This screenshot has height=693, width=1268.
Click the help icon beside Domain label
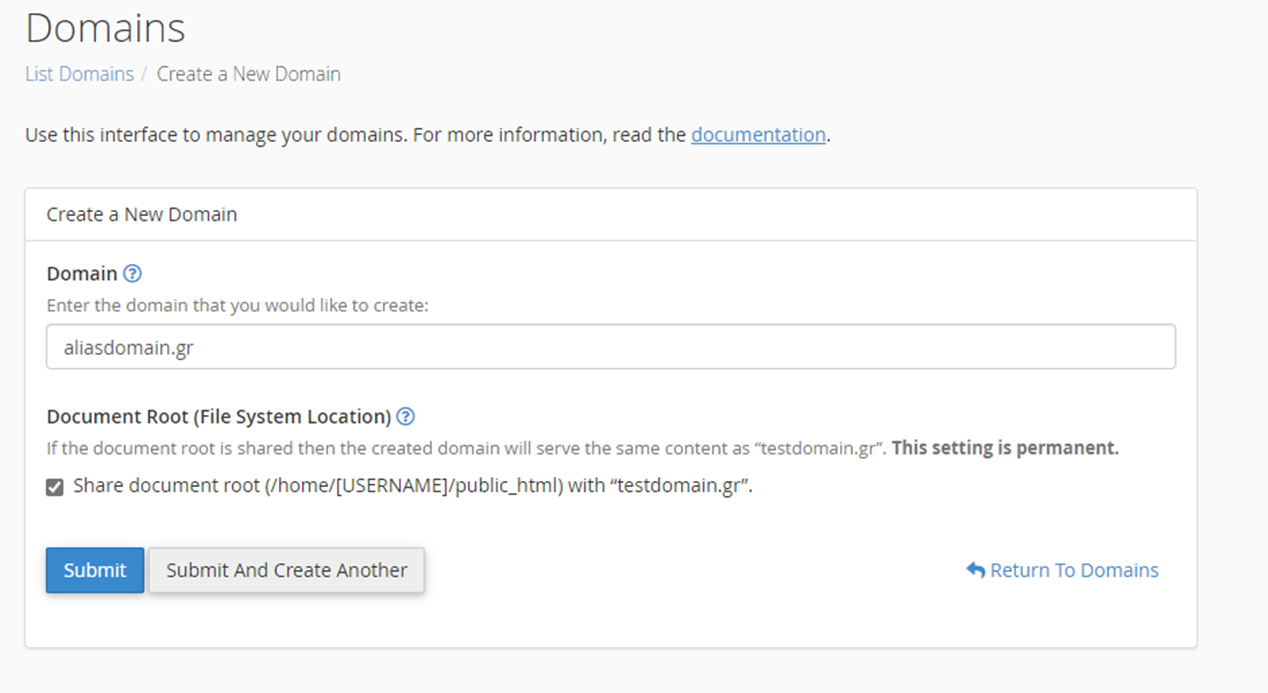(132, 273)
